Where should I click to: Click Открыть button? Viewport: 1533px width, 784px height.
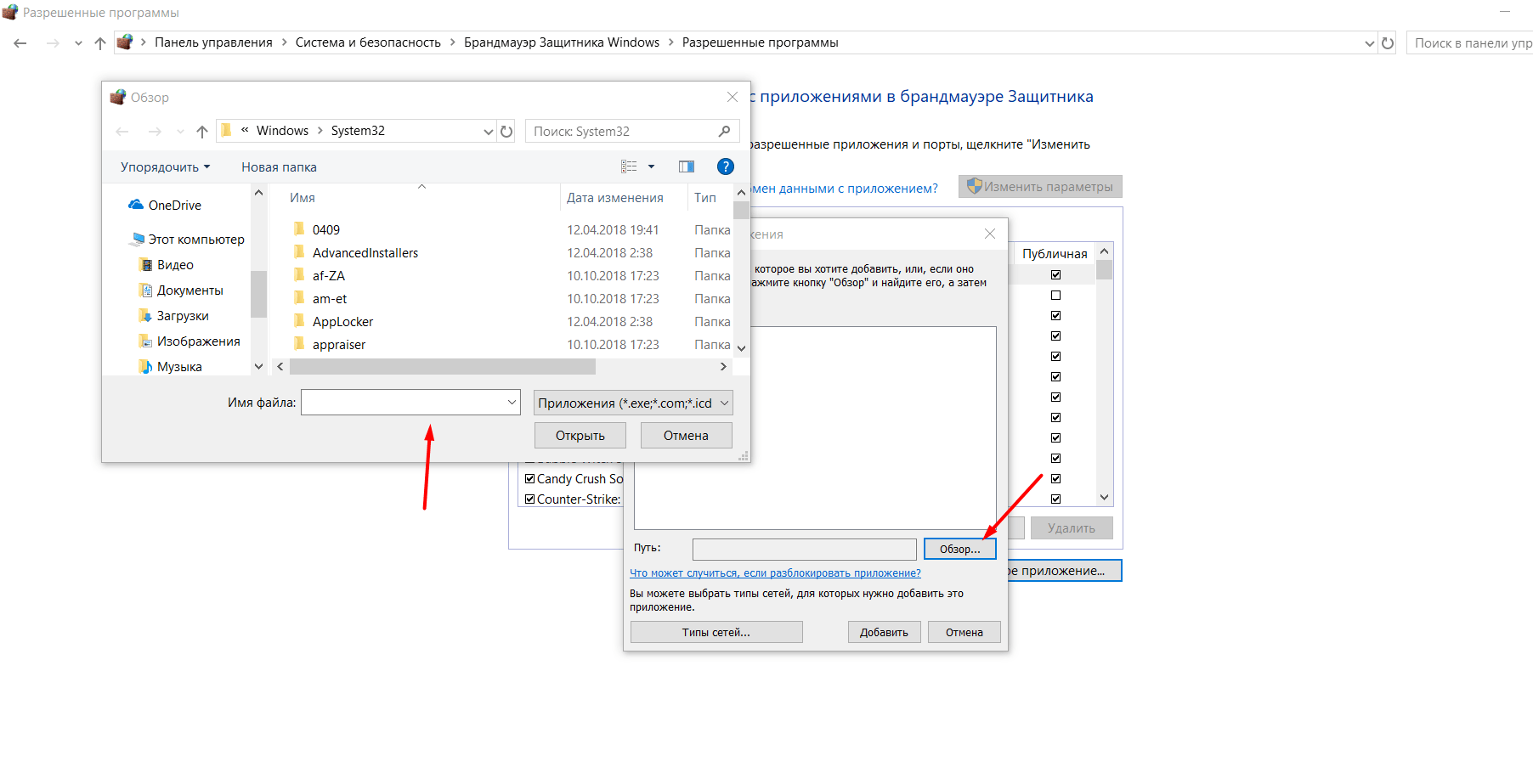click(x=580, y=436)
